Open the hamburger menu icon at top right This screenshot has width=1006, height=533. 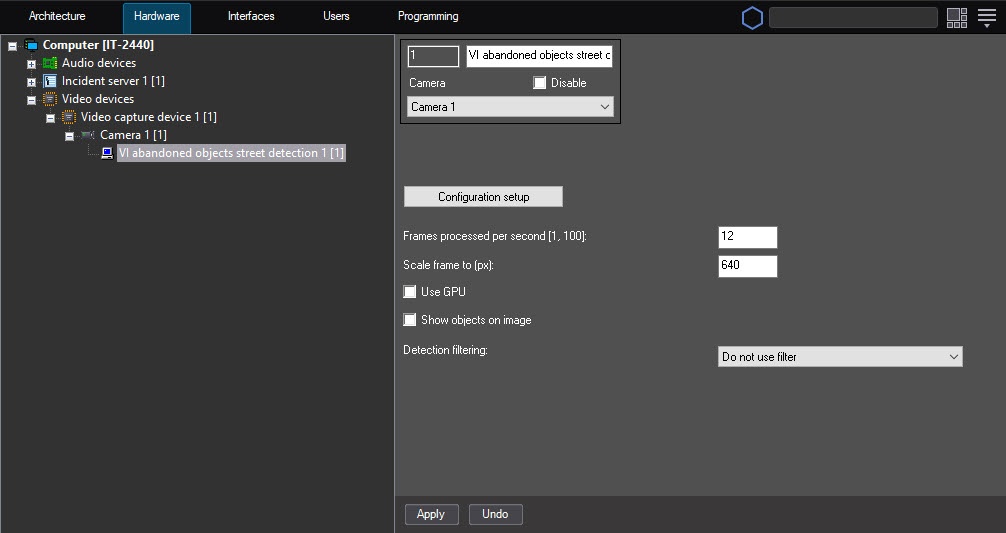987,17
